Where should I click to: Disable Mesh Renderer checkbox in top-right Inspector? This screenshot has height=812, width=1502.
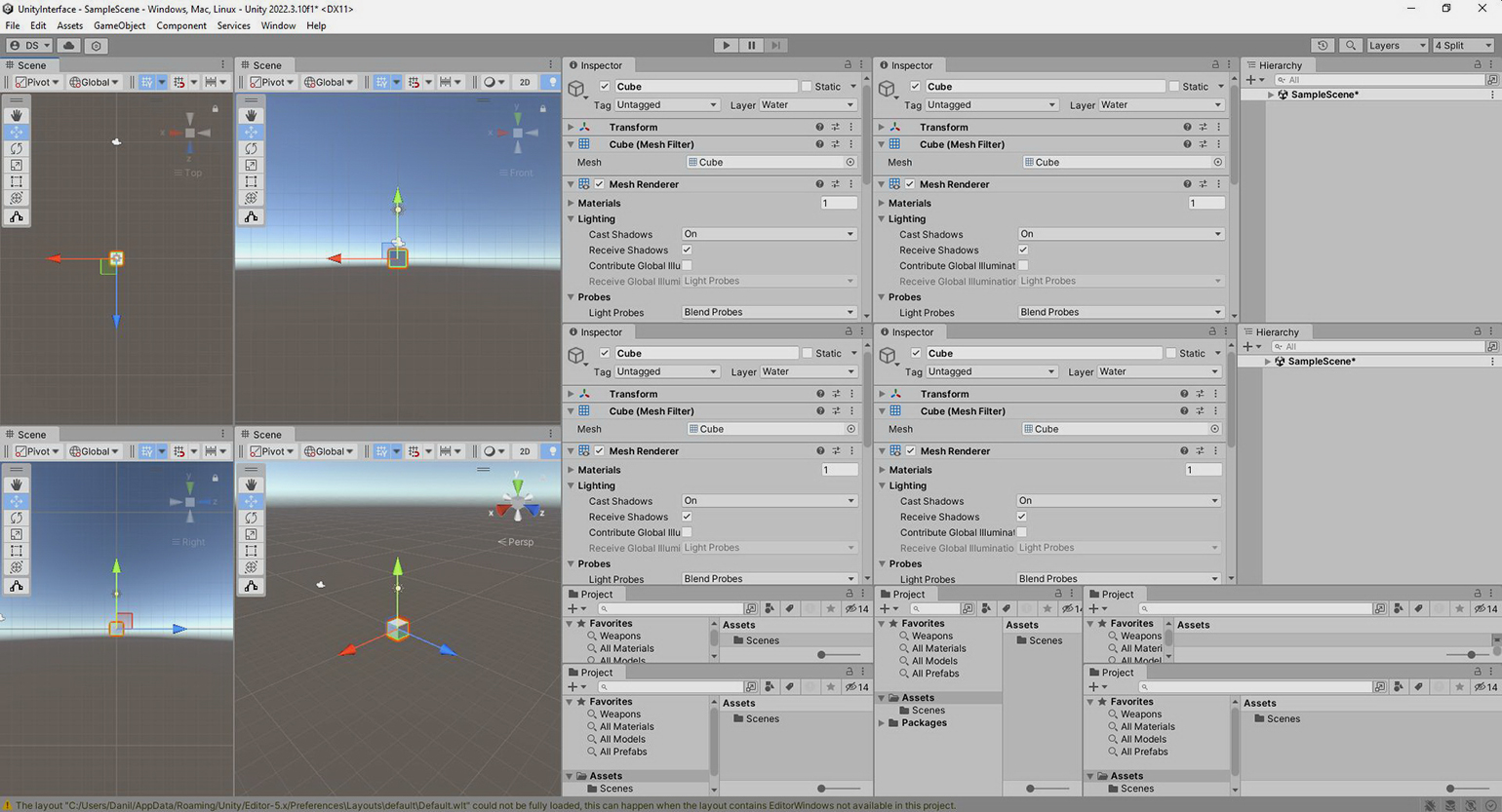point(910,184)
